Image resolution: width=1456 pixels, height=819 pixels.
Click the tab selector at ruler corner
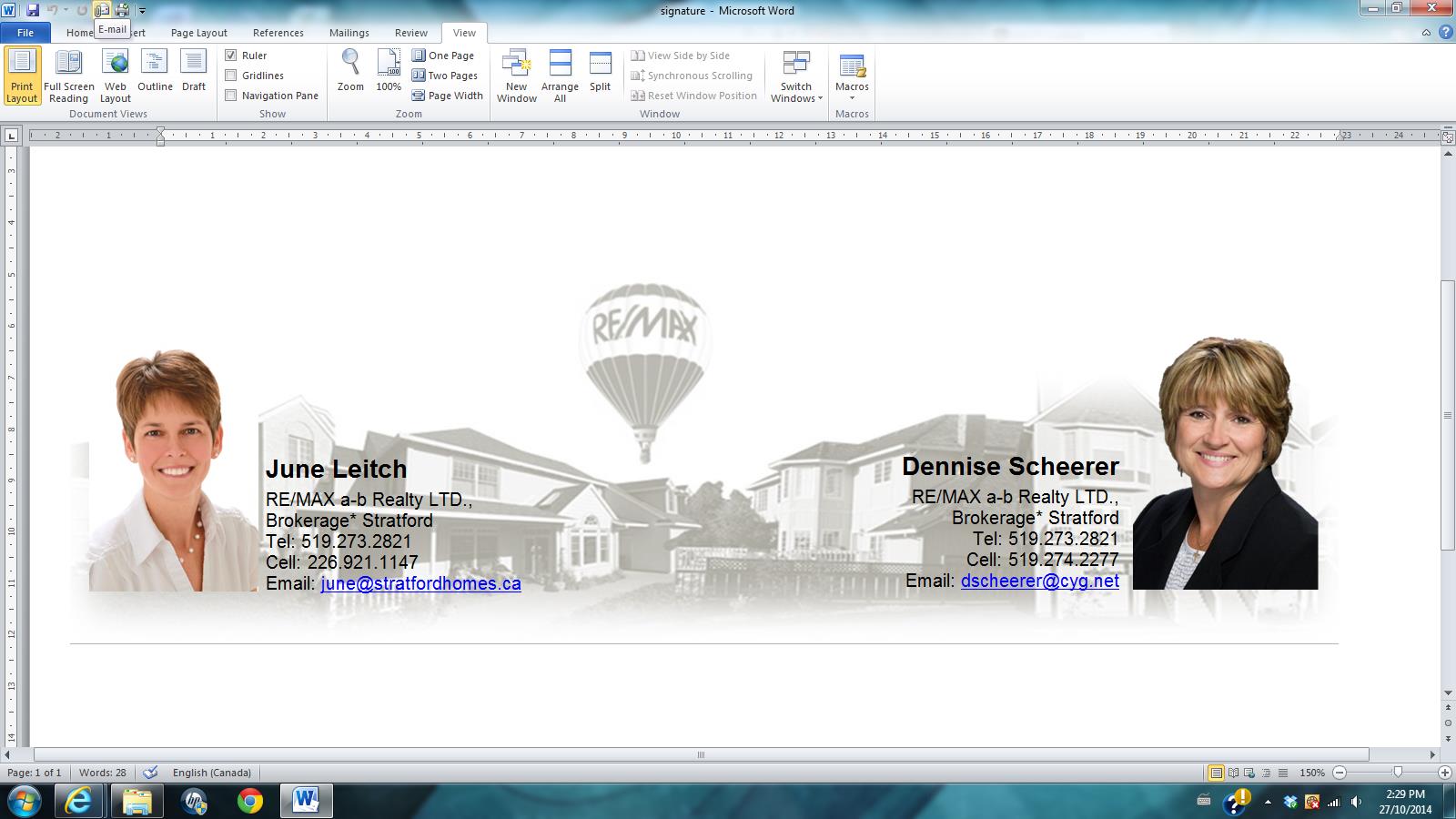11,136
